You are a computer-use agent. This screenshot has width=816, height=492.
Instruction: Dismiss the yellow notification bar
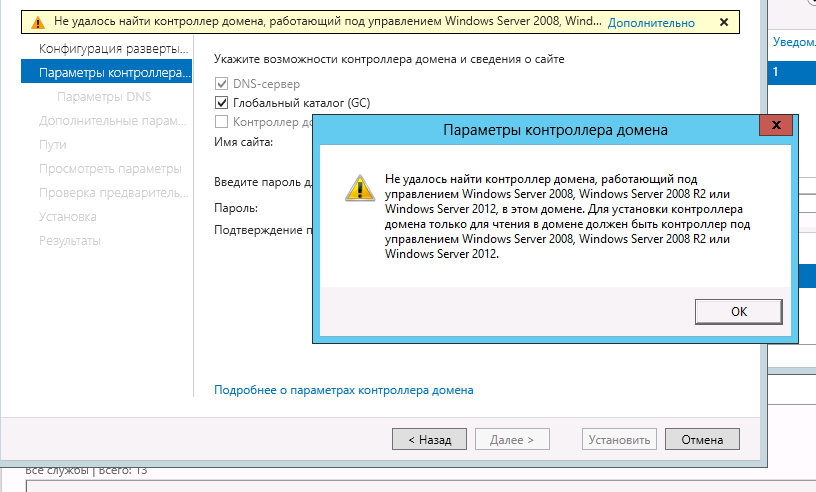(724, 22)
